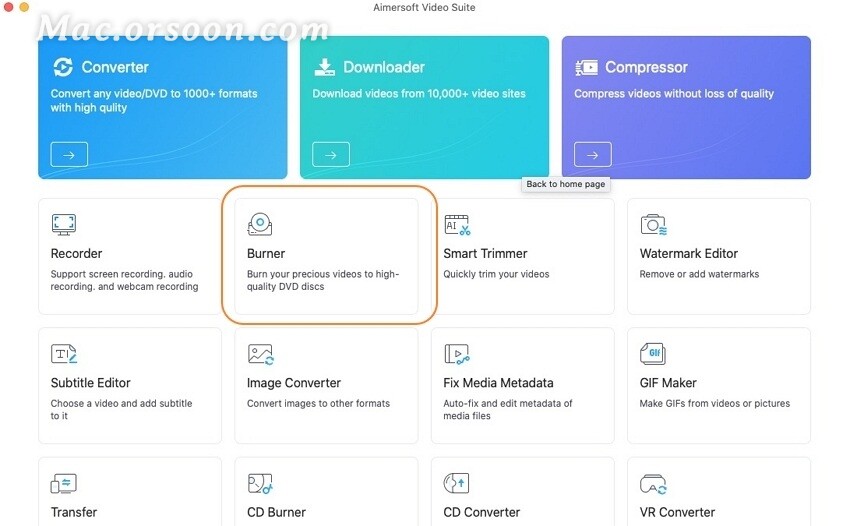Click 'Convert images to other formats' text
Viewport: 850px width, 526px height.
pos(318,403)
